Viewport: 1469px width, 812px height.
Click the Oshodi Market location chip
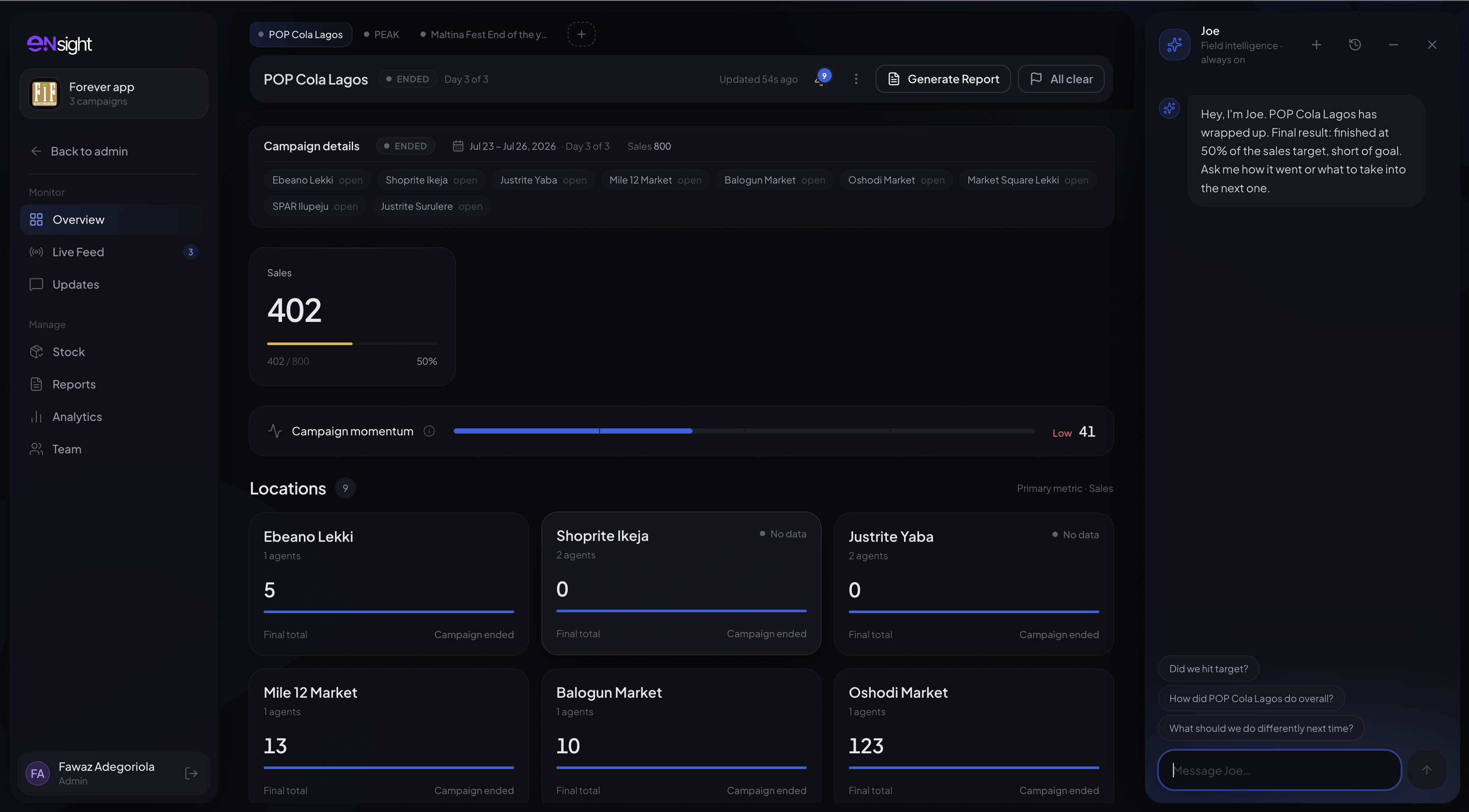coord(896,180)
